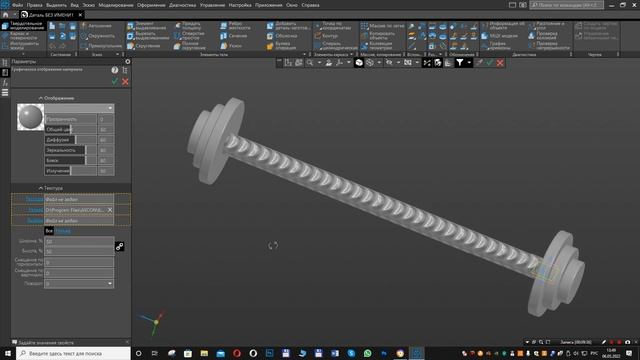Select the Уклон draft tool
Viewport: 640px width, 360px height.
click(x=231, y=46)
